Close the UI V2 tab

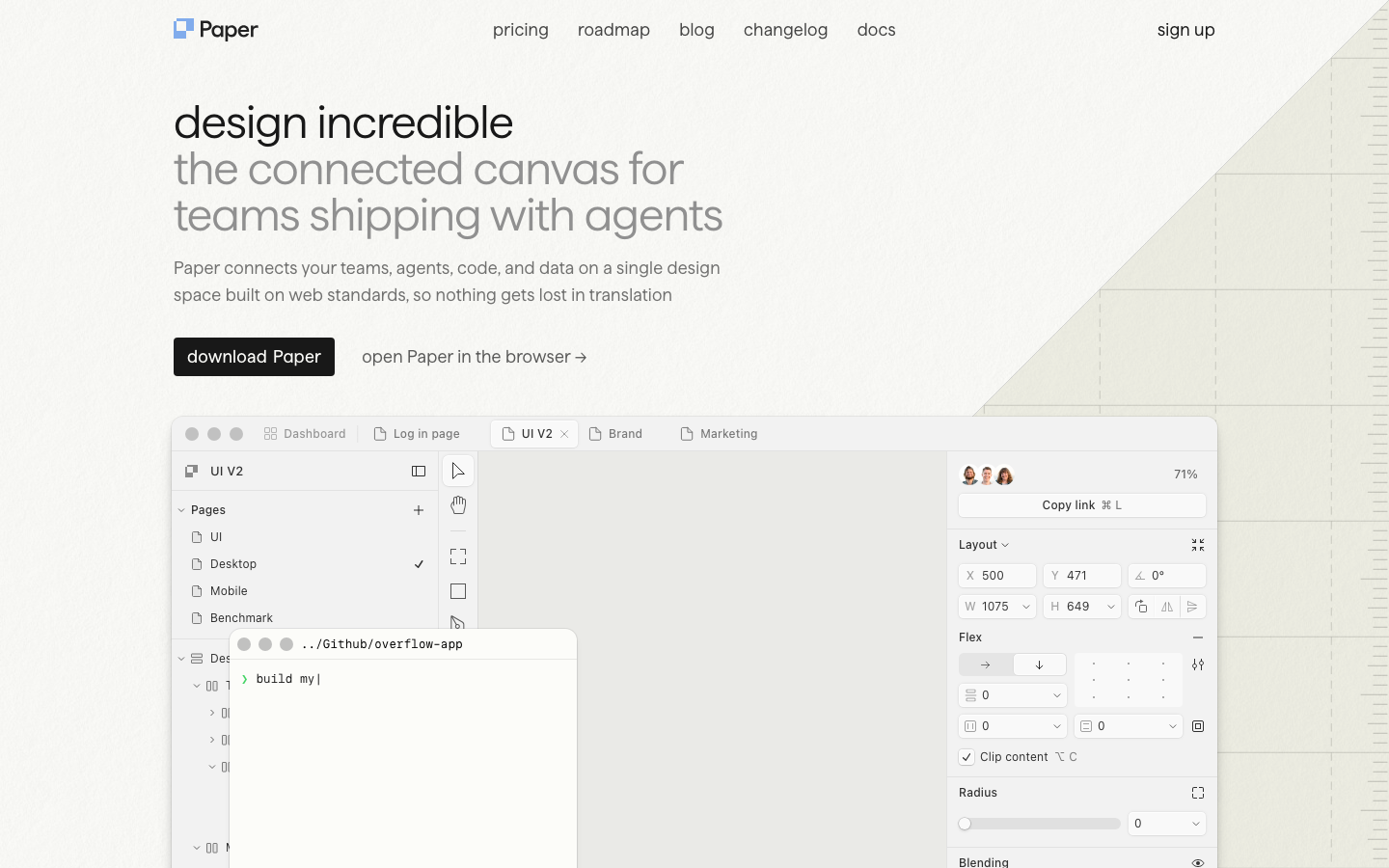[564, 434]
